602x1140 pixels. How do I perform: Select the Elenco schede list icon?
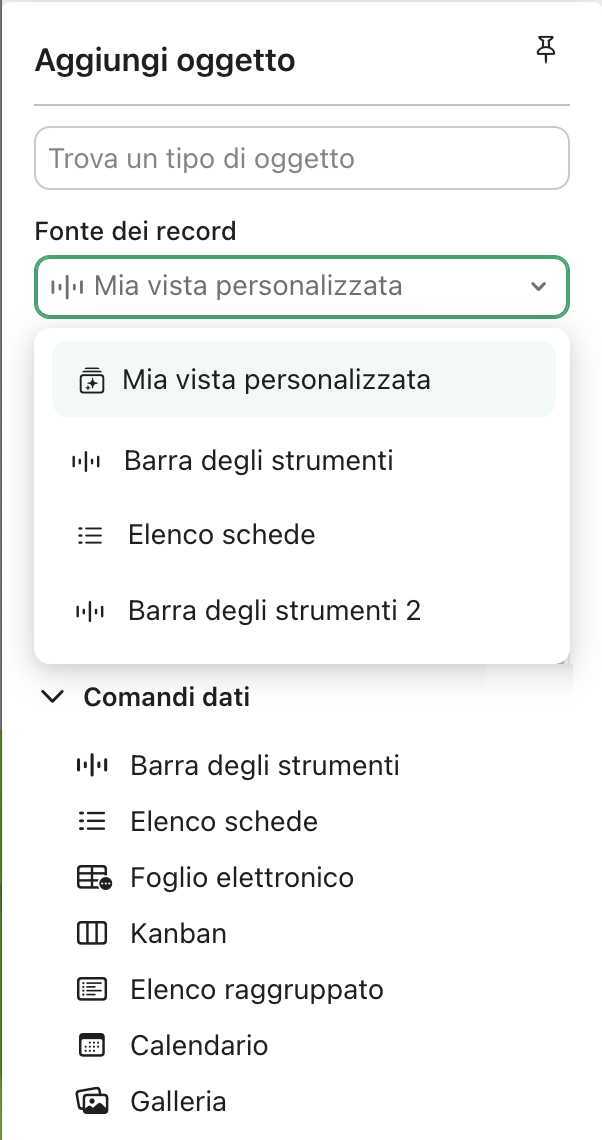(x=91, y=821)
